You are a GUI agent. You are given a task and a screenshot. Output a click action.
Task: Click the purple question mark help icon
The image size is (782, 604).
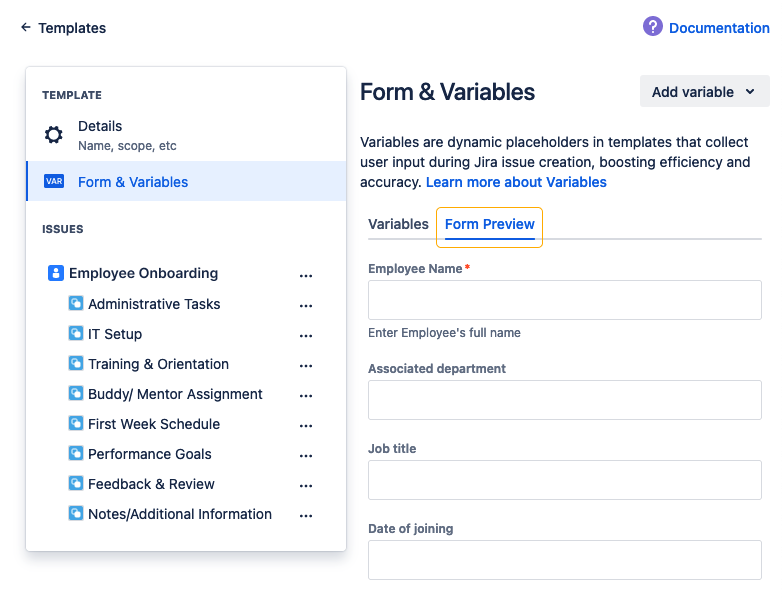tap(653, 27)
